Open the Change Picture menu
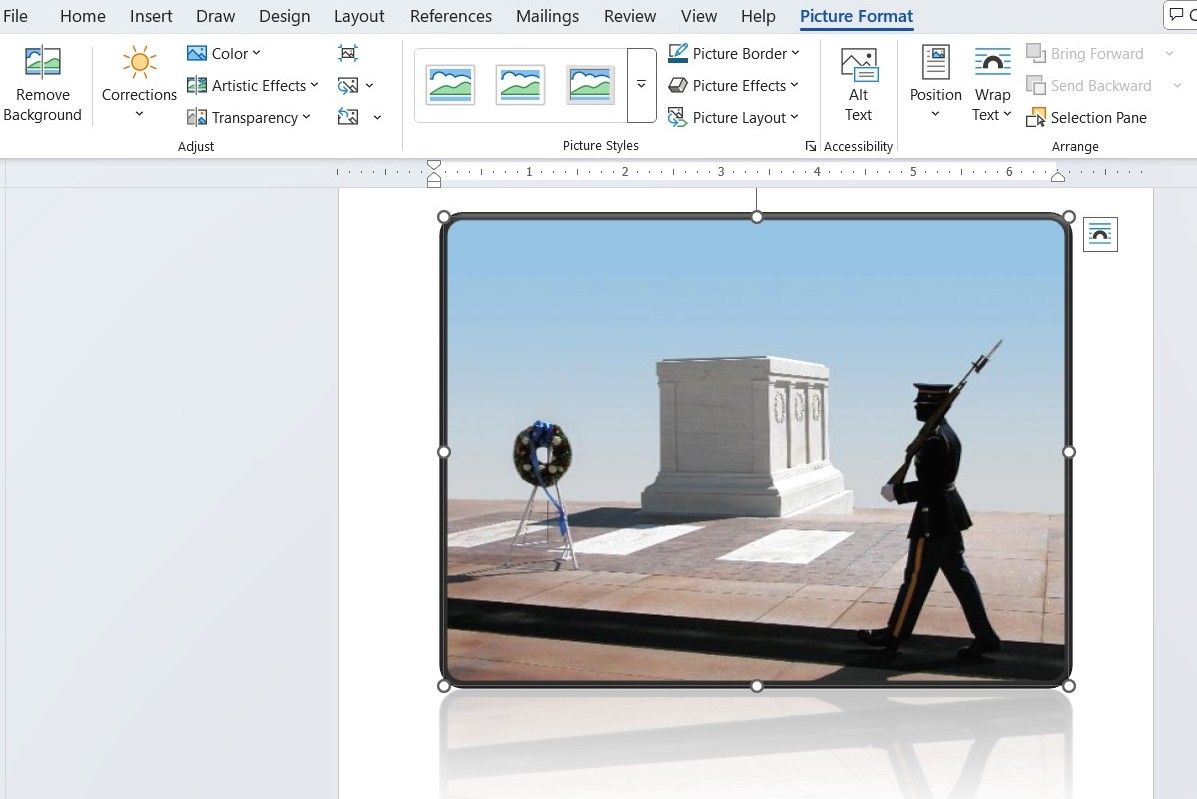Image resolution: width=1197 pixels, height=799 pixels. 356,85
